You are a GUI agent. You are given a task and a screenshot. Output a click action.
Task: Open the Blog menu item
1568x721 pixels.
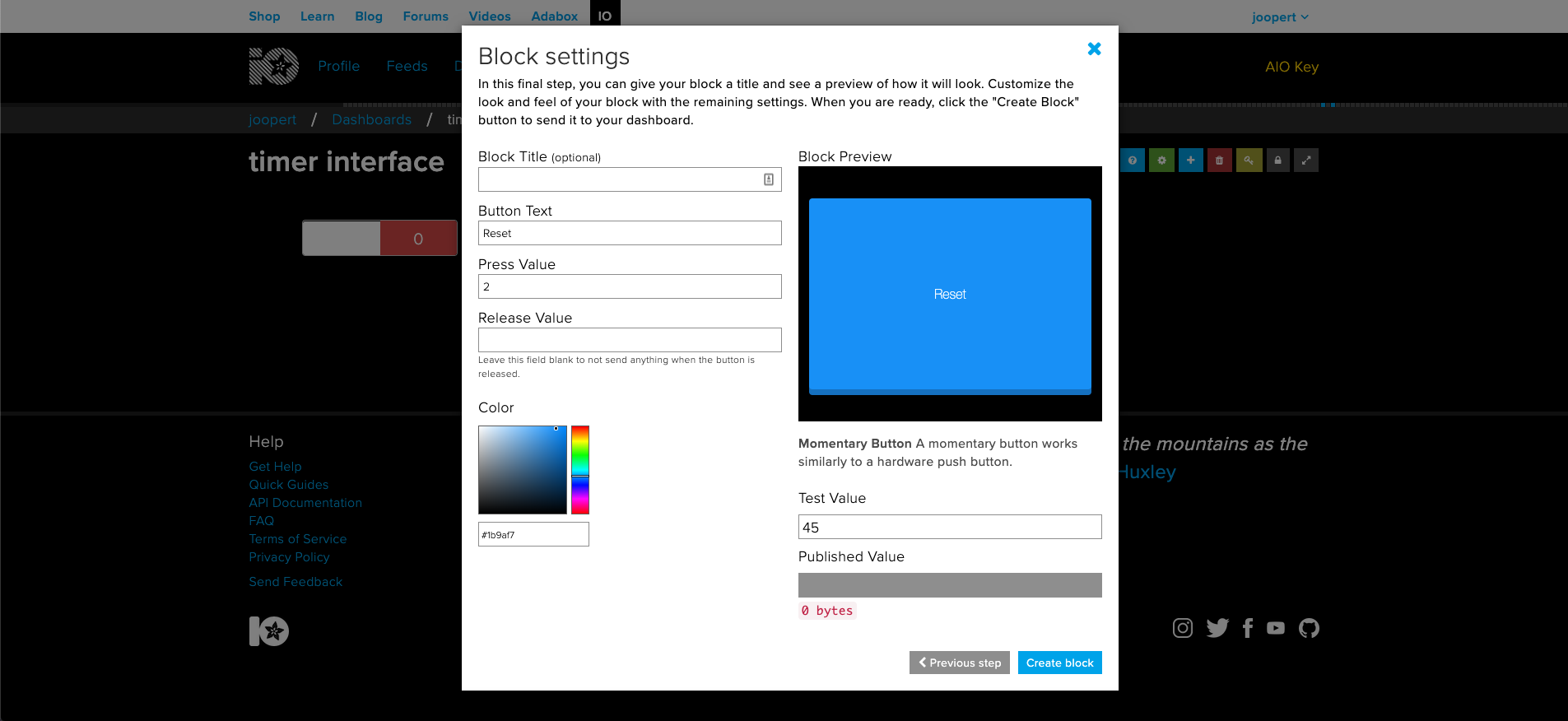369,16
